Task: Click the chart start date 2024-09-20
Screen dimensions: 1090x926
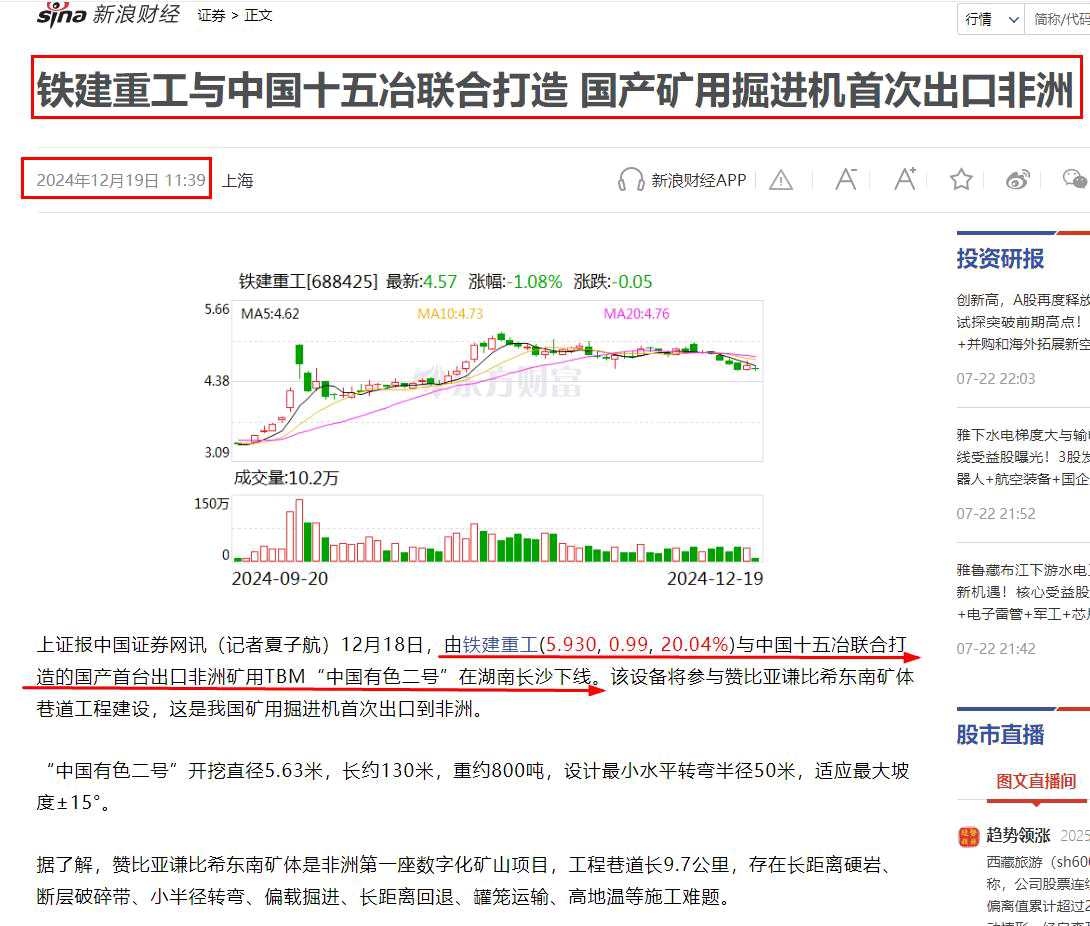Action: click(x=279, y=578)
